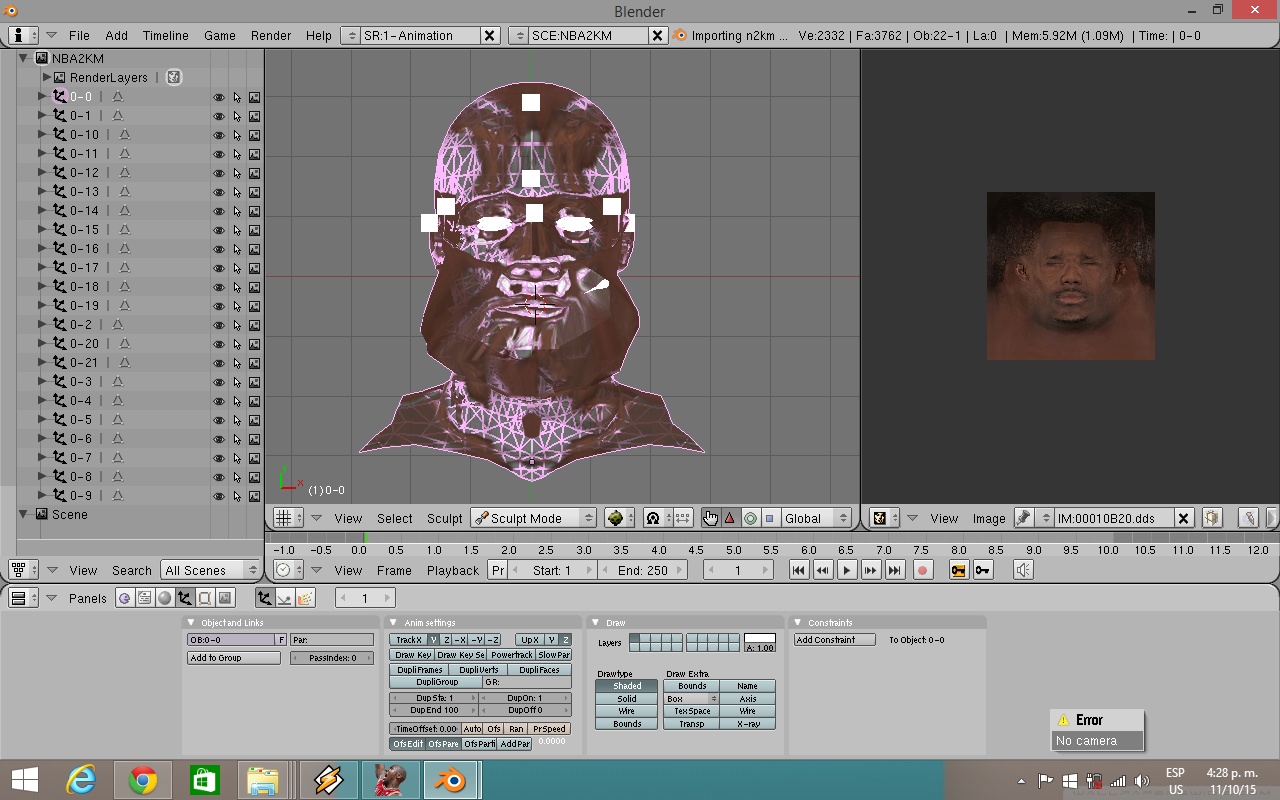The height and width of the screenshot is (800, 1280).
Task: Click the Add Constraint button
Action: (x=835, y=640)
